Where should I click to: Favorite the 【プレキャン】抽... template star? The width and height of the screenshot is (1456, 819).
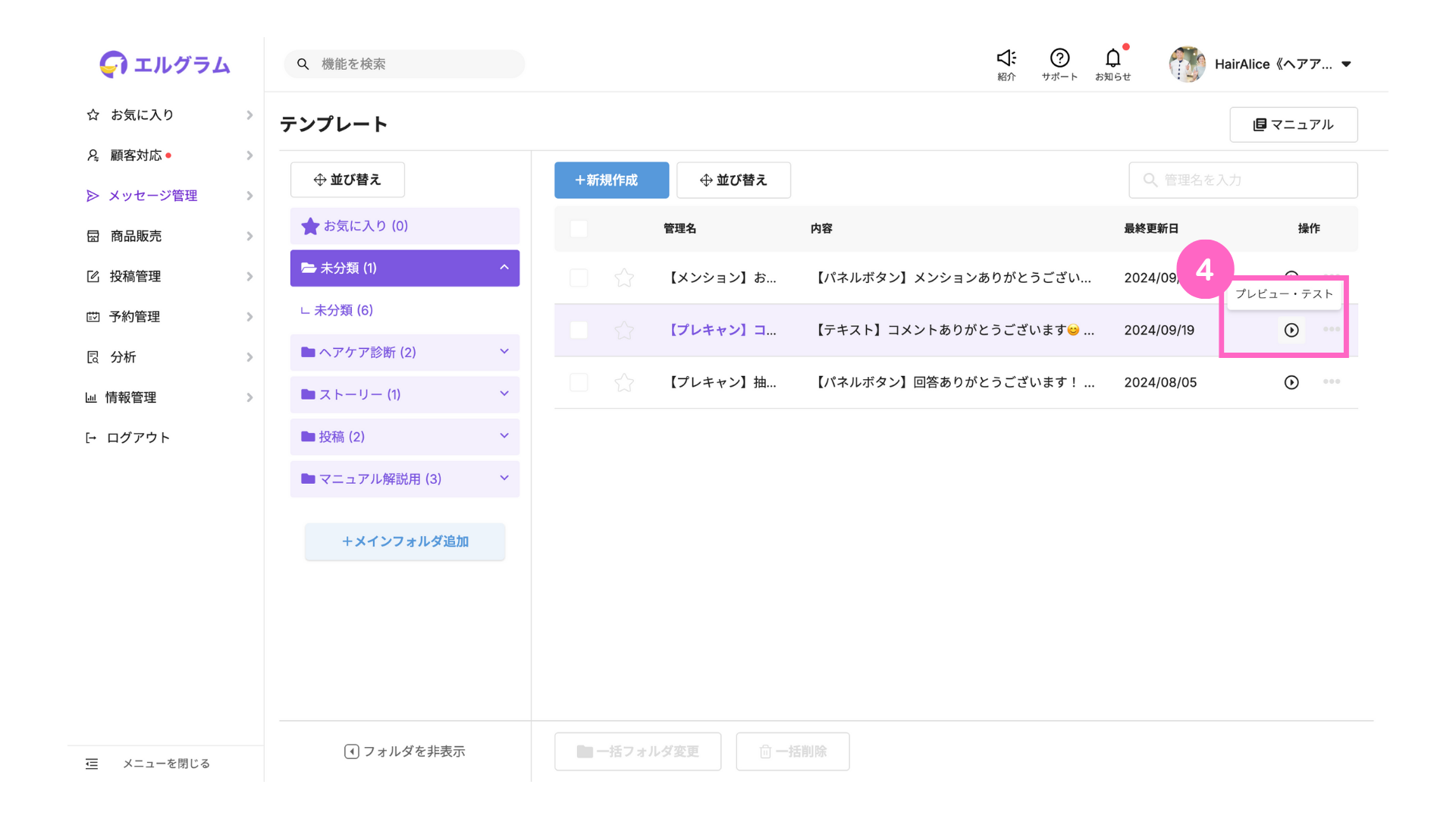click(624, 382)
